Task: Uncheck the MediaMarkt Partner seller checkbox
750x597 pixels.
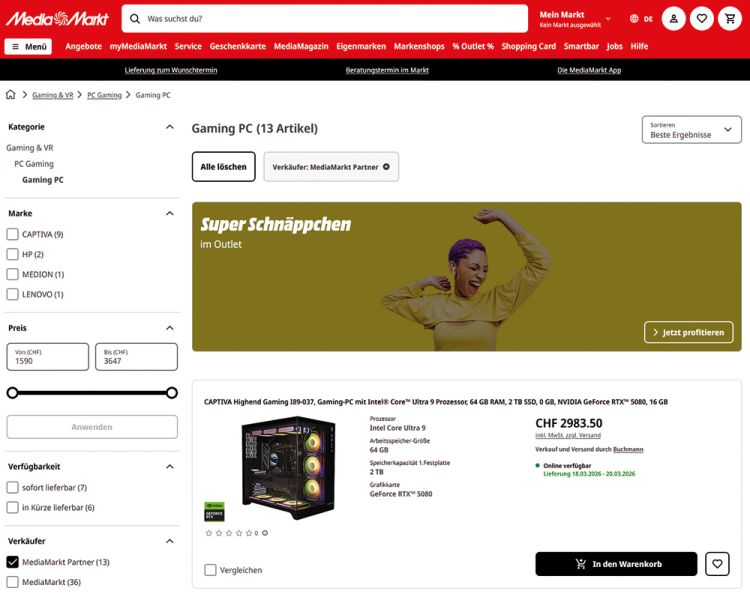Action: click(x=12, y=562)
